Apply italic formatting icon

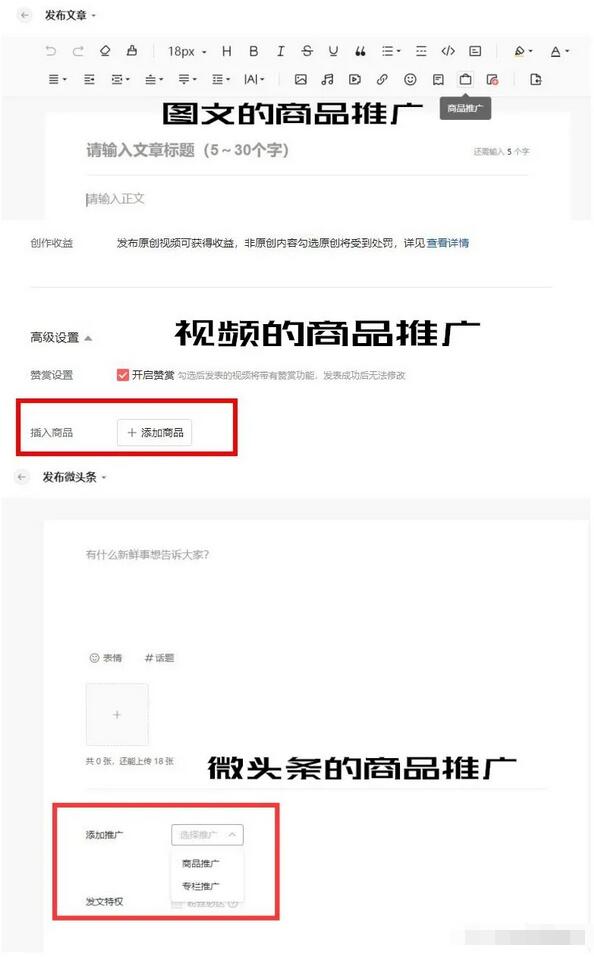[280, 51]
